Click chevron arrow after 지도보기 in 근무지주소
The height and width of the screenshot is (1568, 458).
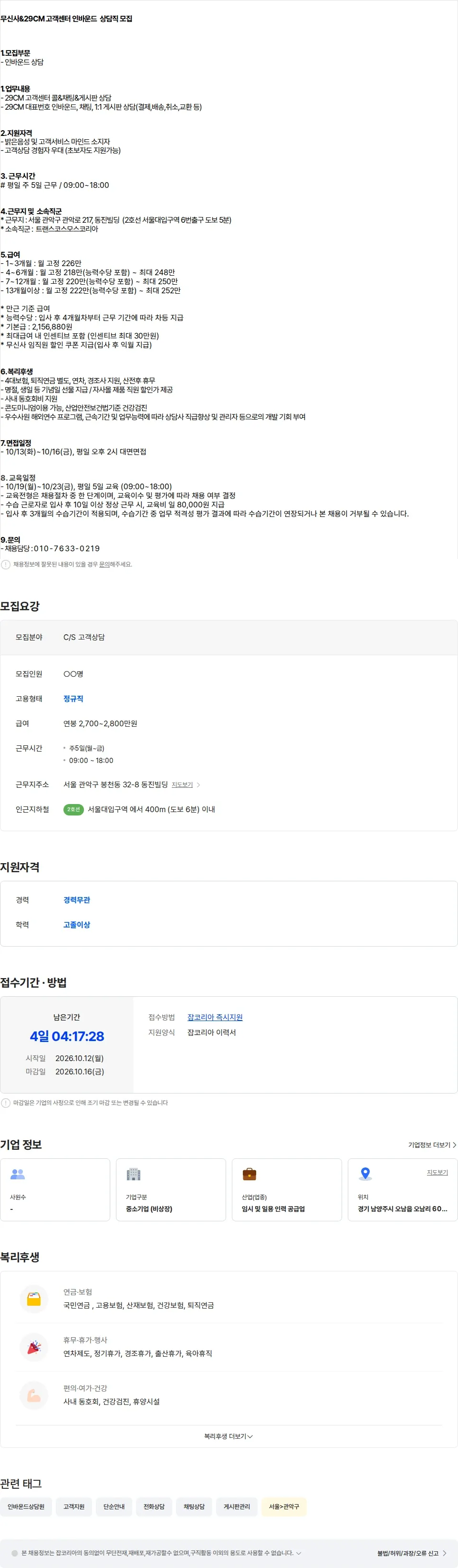pyautogui.click(x=198, y=784)
